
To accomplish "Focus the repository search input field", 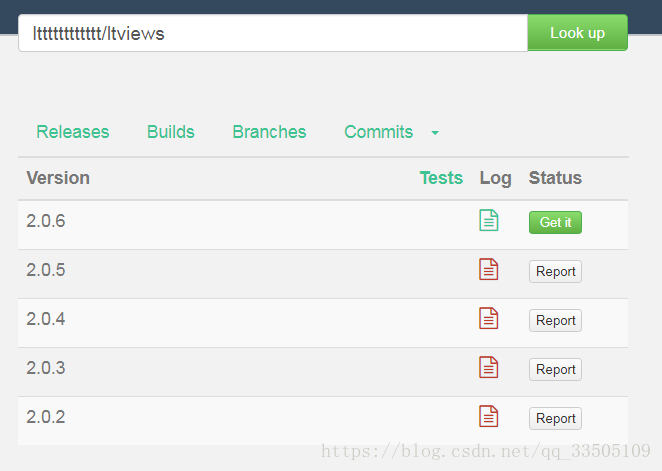I will point(273,33).
